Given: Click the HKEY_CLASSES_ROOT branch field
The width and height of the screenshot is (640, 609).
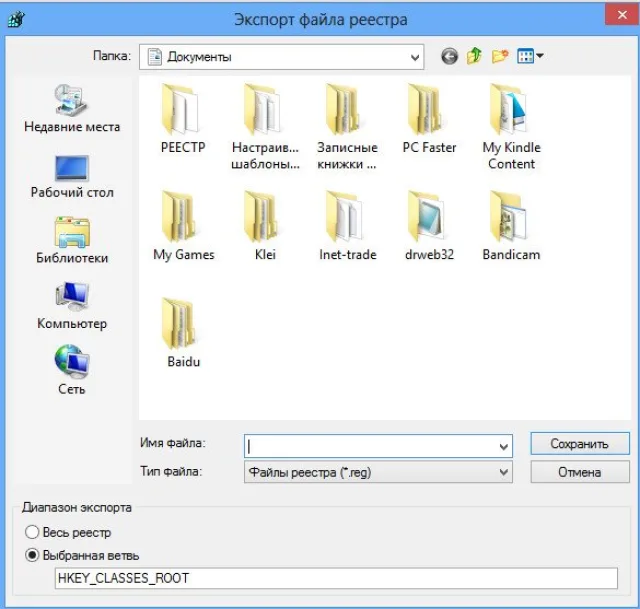Looking at the screenshot, I should (336, 578).
